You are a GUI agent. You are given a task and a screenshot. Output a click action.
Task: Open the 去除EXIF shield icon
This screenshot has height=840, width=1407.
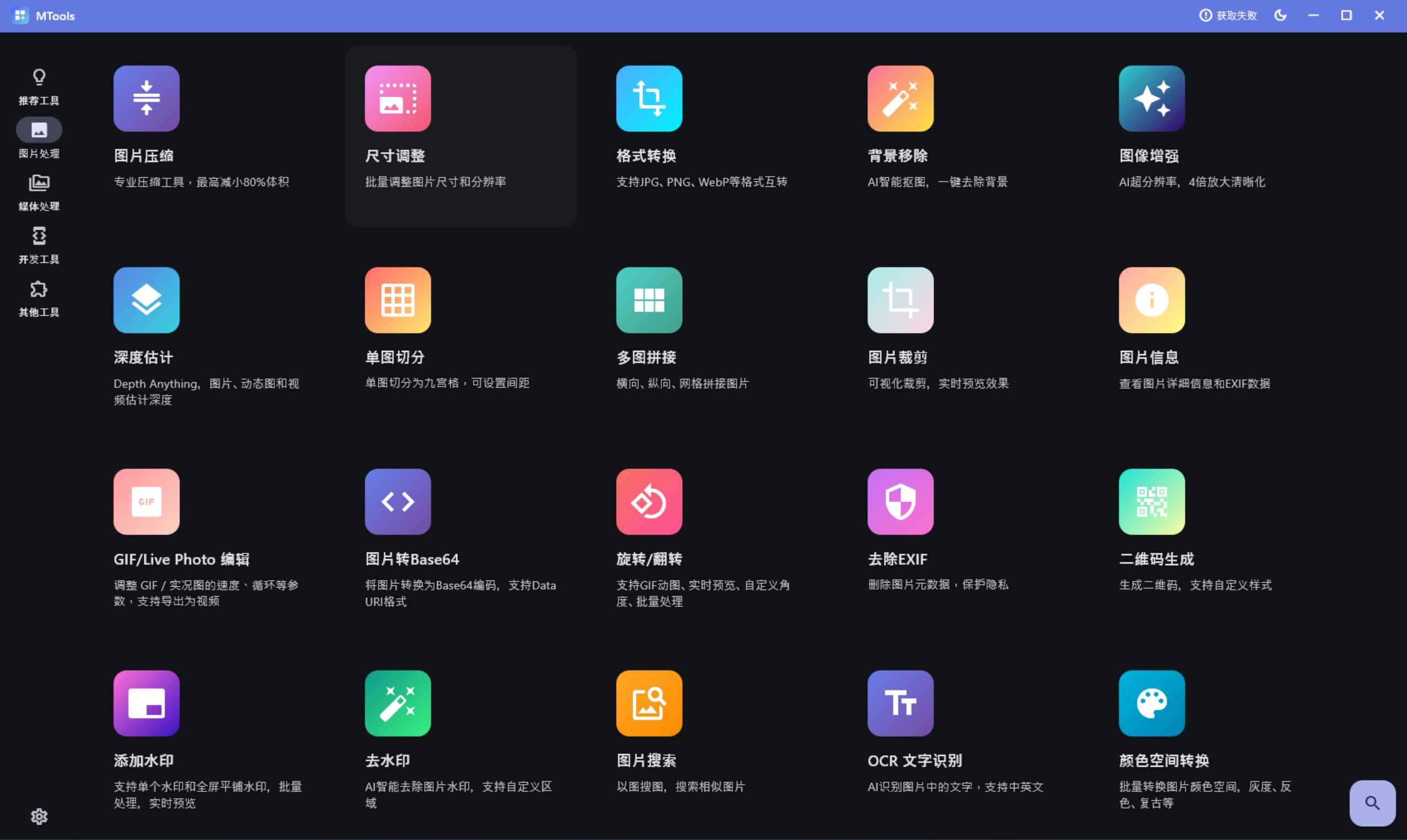point(901,501)
